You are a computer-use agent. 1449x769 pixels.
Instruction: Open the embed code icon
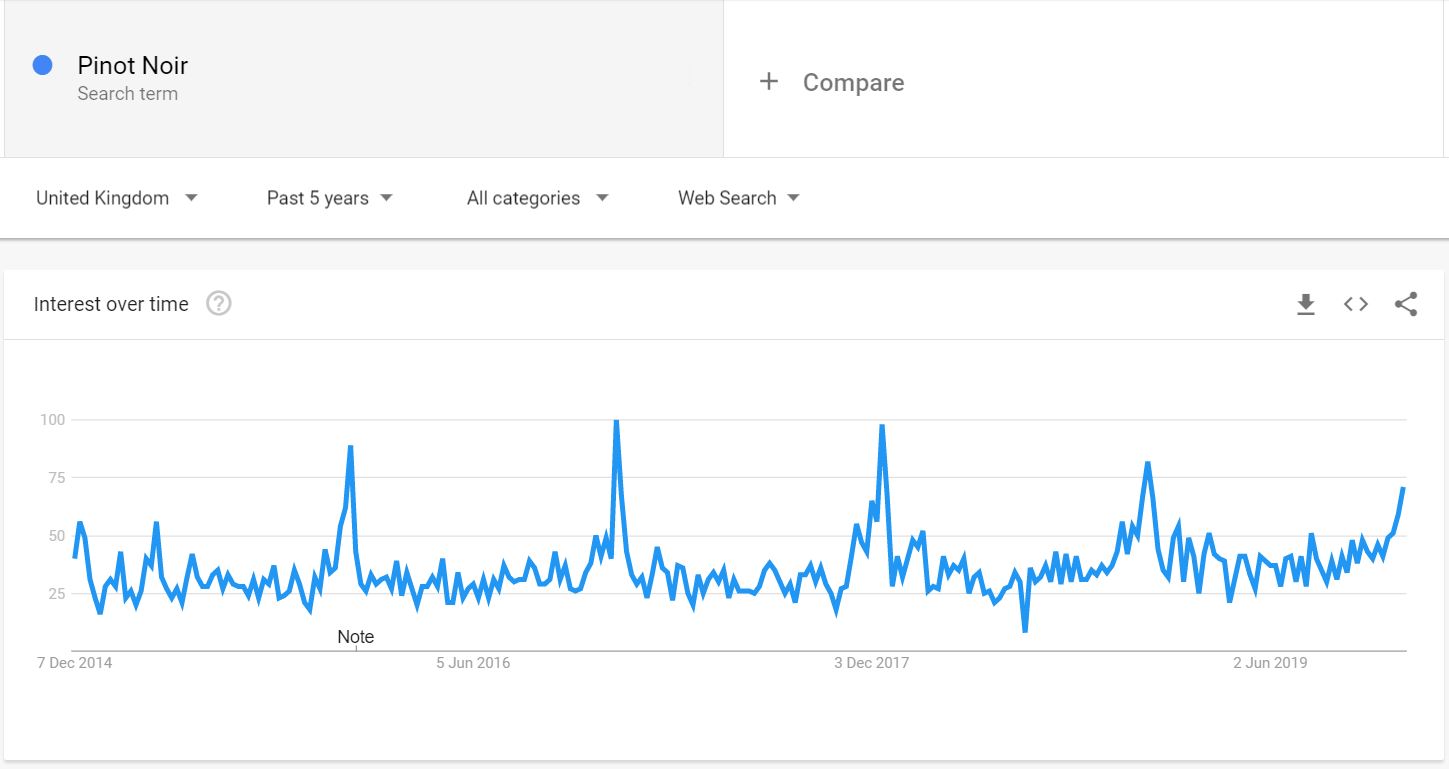(1355, 304)
